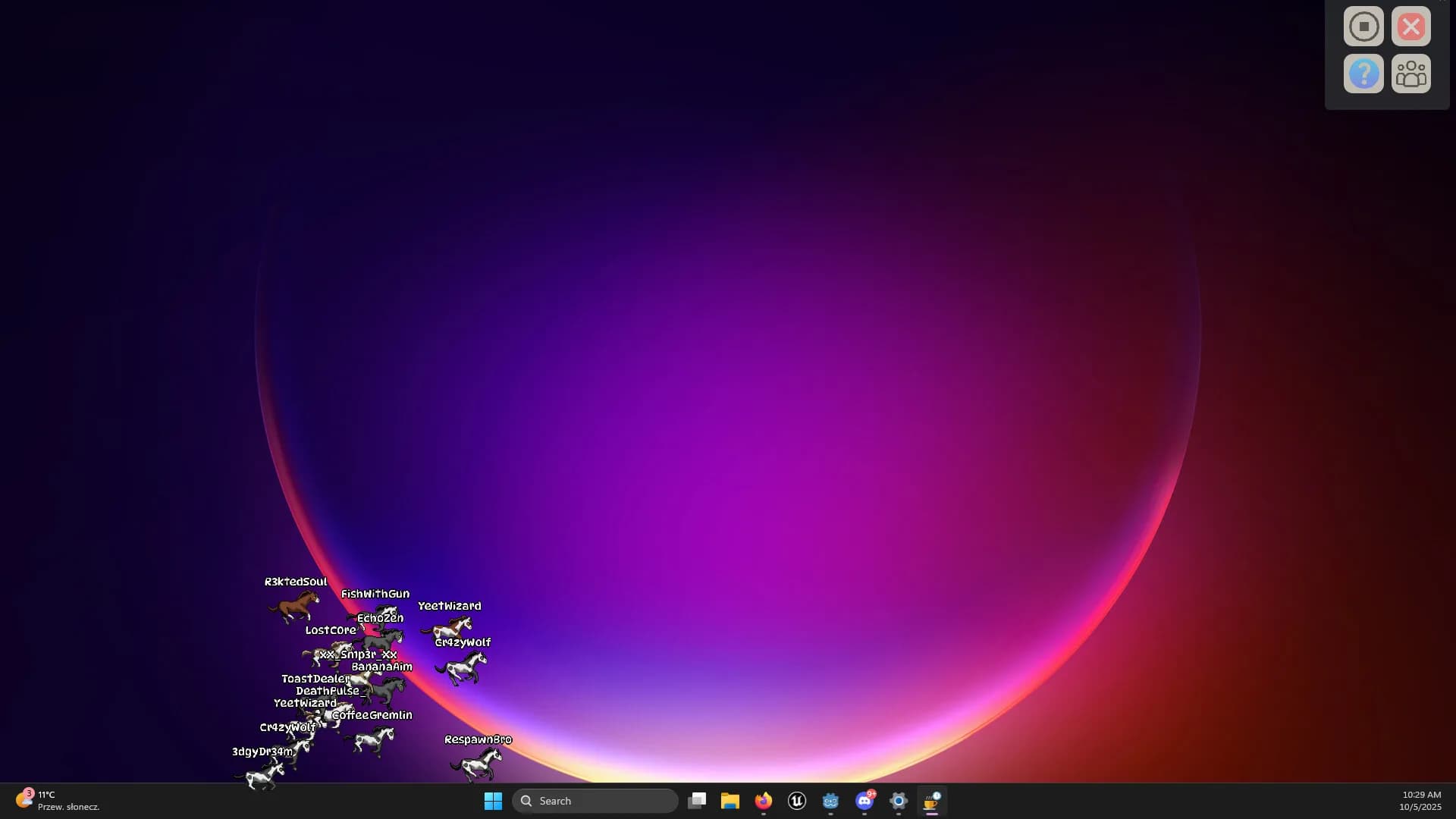1456x819 pixels.
Task: Open Discord from the taskbar
Action: coord(864,801)
